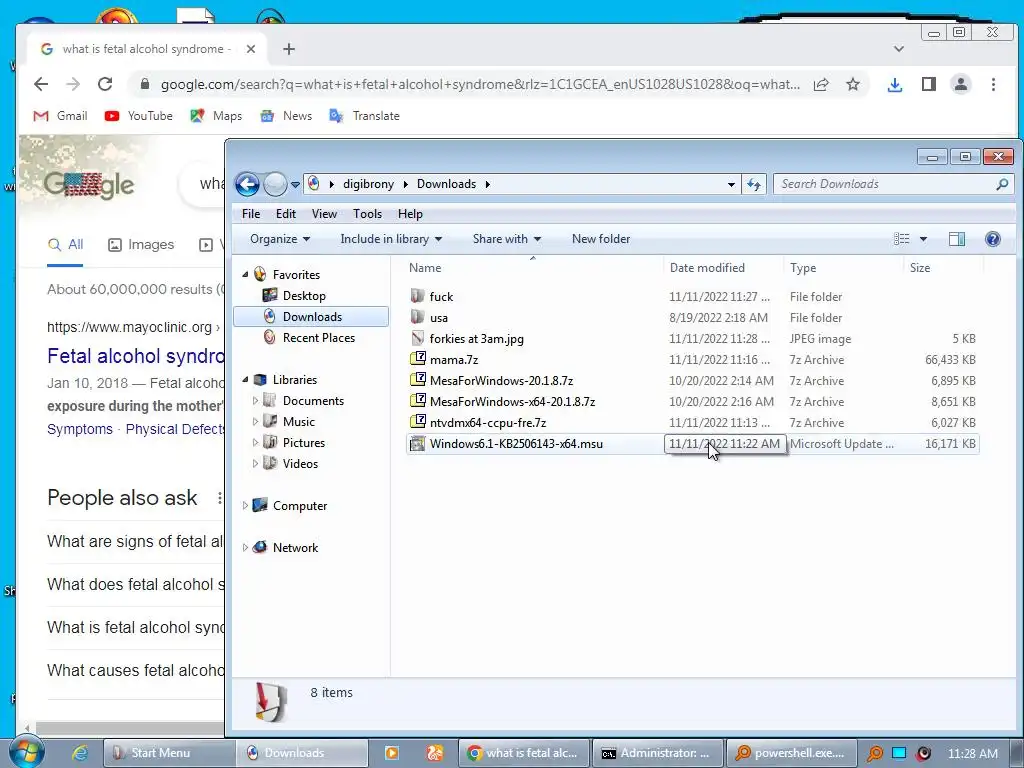Click the change view icon
The image size is (1024, 768).
[901, 239]
